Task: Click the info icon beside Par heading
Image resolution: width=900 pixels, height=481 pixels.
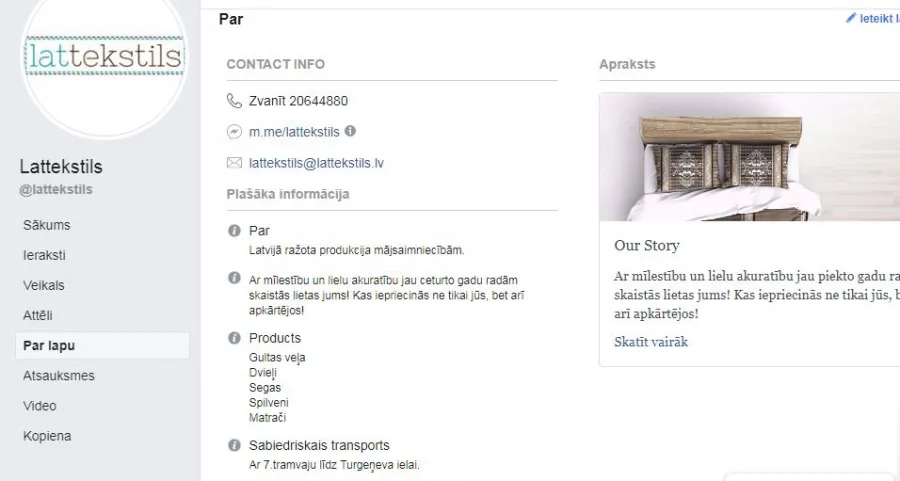Action: coord(234,231)
